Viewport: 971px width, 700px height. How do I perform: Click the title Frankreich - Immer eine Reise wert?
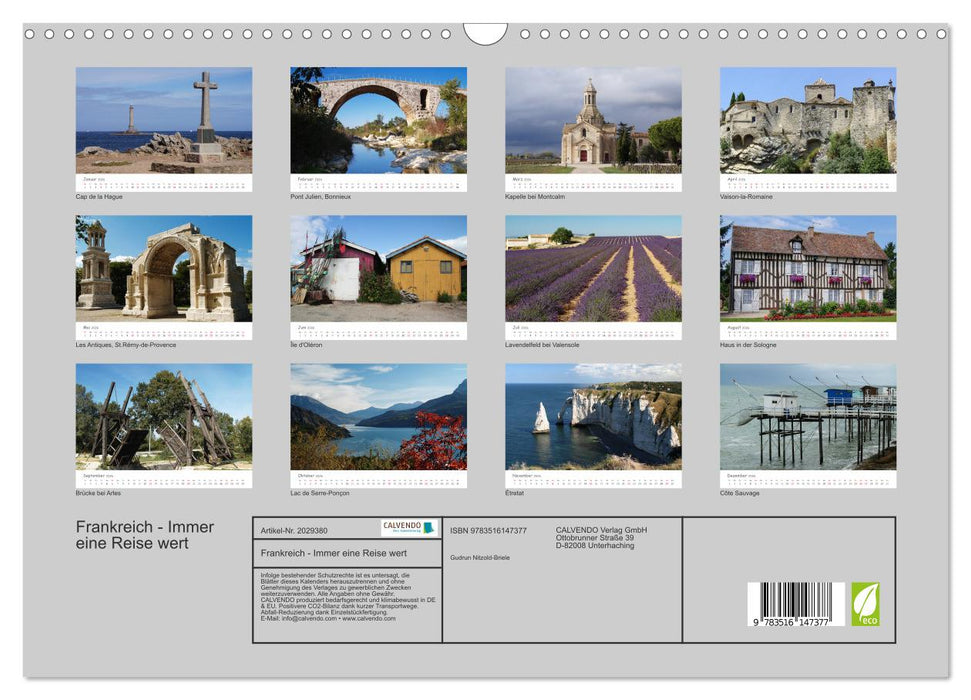(144, 533)
